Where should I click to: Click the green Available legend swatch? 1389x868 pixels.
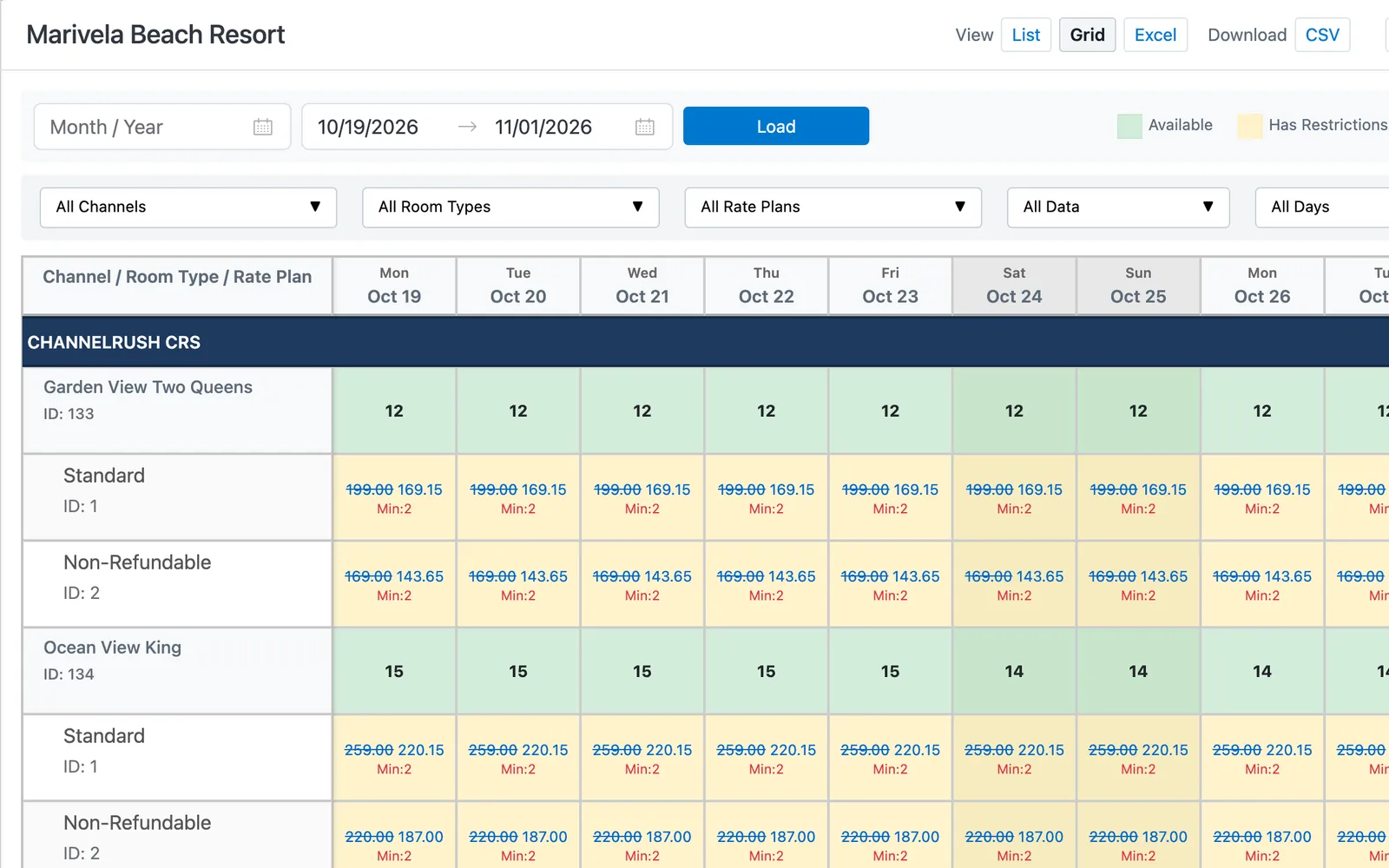point(1129,126)
